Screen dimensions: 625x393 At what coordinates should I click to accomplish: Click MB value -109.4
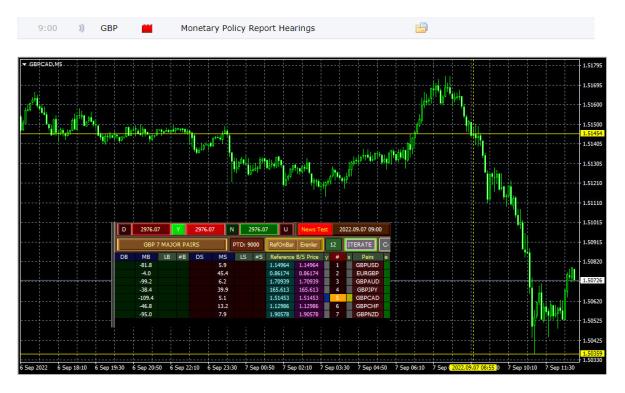[147, 298]
